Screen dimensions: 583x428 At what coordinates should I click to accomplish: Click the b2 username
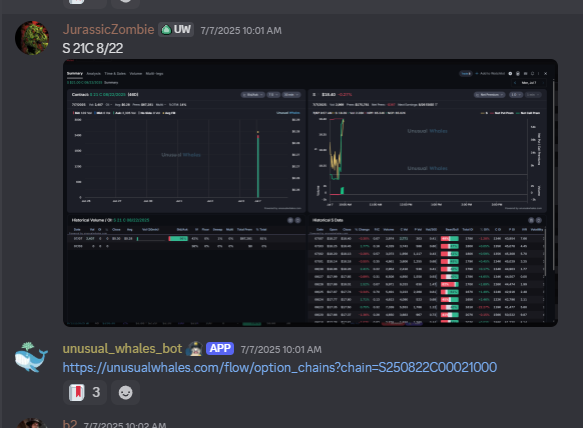[x=70, y=424]
